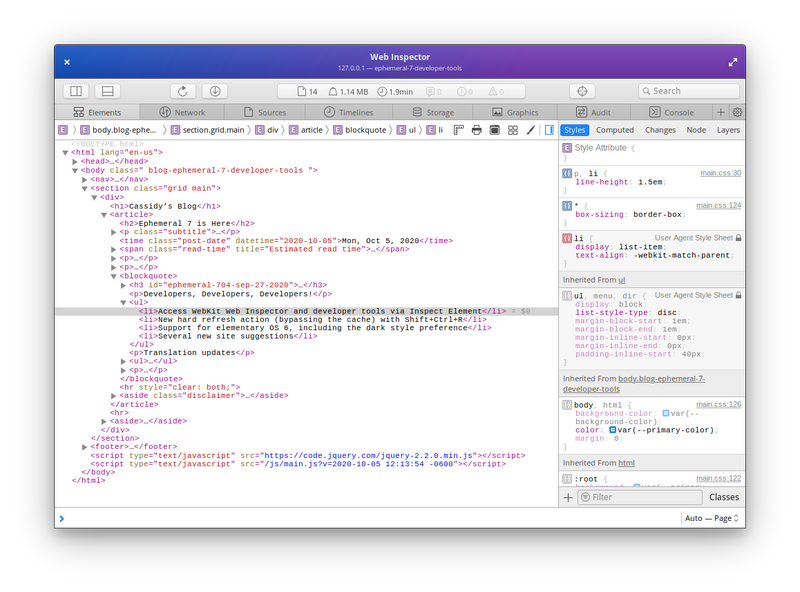Collapse the blockquote element

114,276
